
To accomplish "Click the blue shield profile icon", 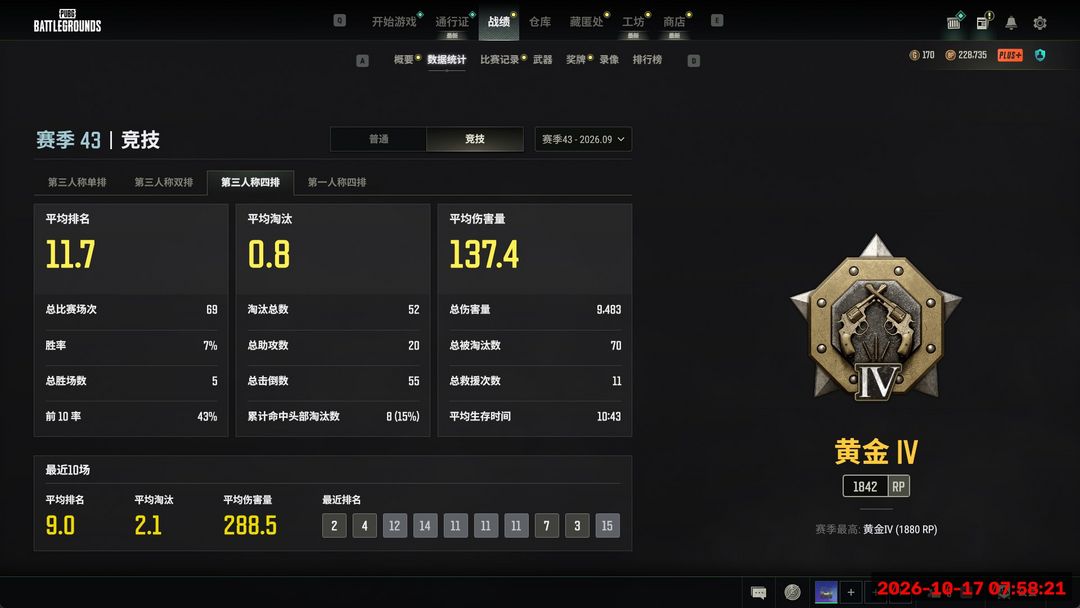I will coord(1040,55).
